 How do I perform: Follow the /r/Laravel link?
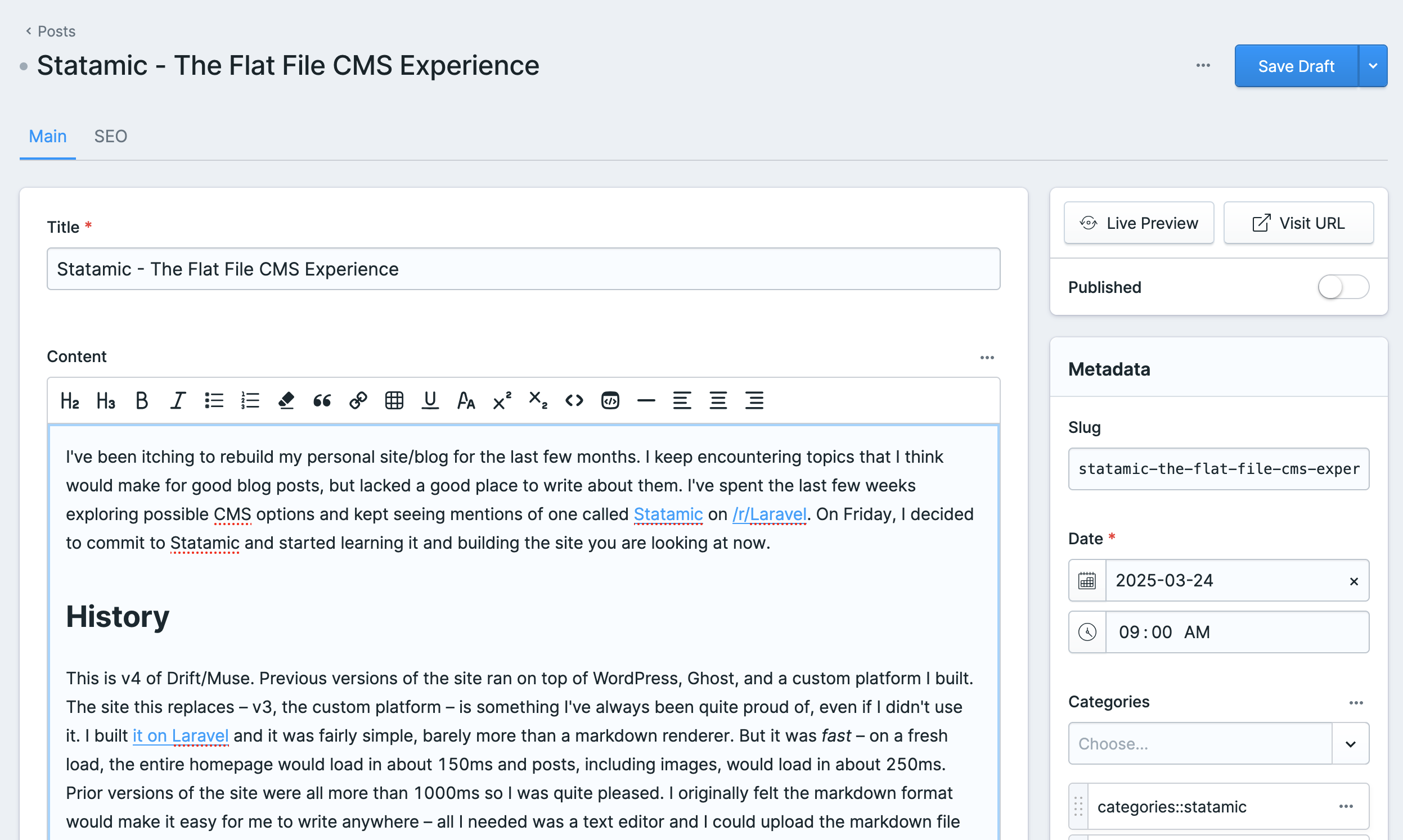[769, 514]
